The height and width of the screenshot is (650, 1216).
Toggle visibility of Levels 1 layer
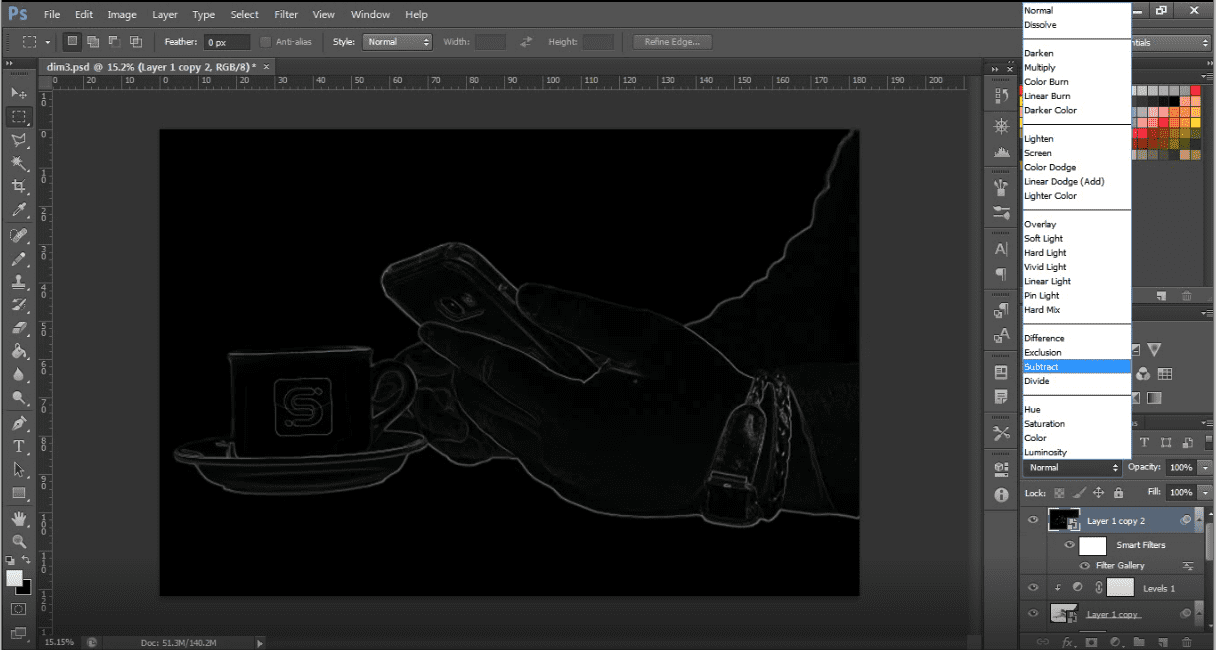1033,588
